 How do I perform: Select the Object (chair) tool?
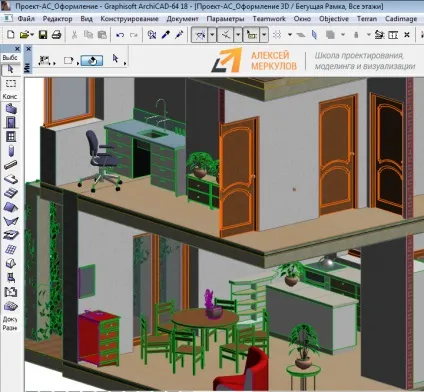click(11, 277)
